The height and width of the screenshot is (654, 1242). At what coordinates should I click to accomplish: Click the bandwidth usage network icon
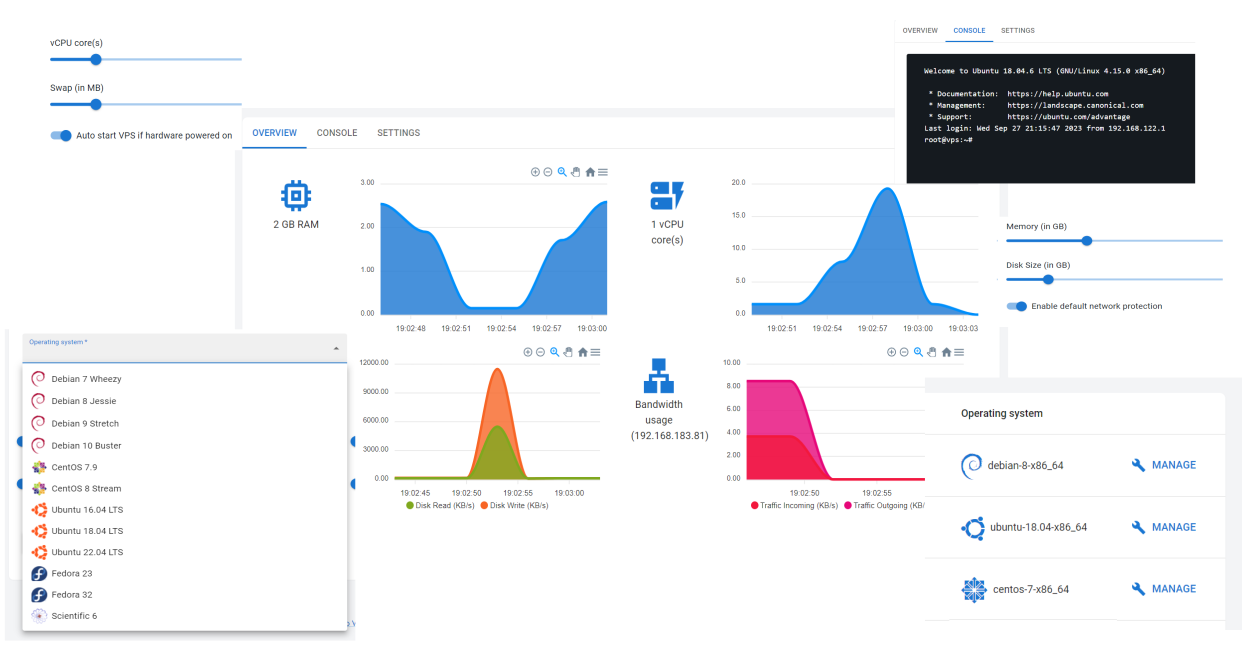(x=658, y=376)
